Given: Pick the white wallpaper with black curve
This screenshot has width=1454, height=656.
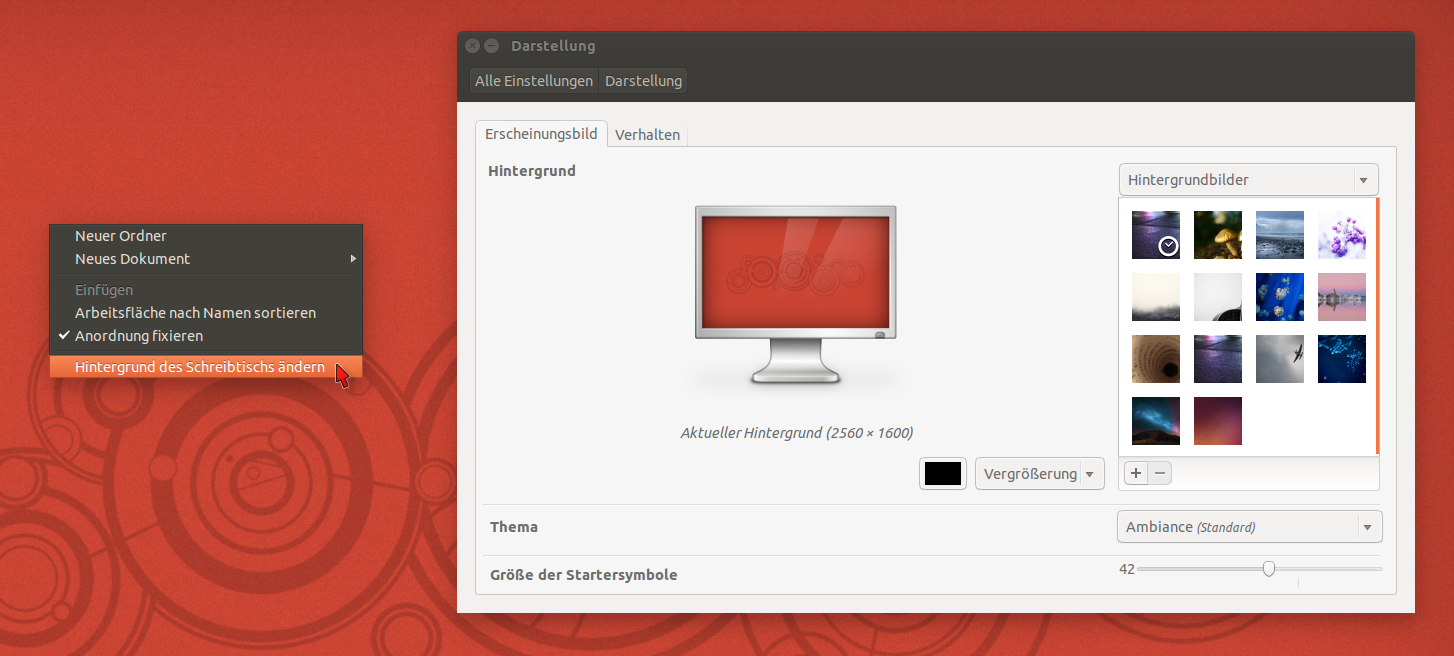Looking at the screenshot, I should click(x=1218, y=297).
